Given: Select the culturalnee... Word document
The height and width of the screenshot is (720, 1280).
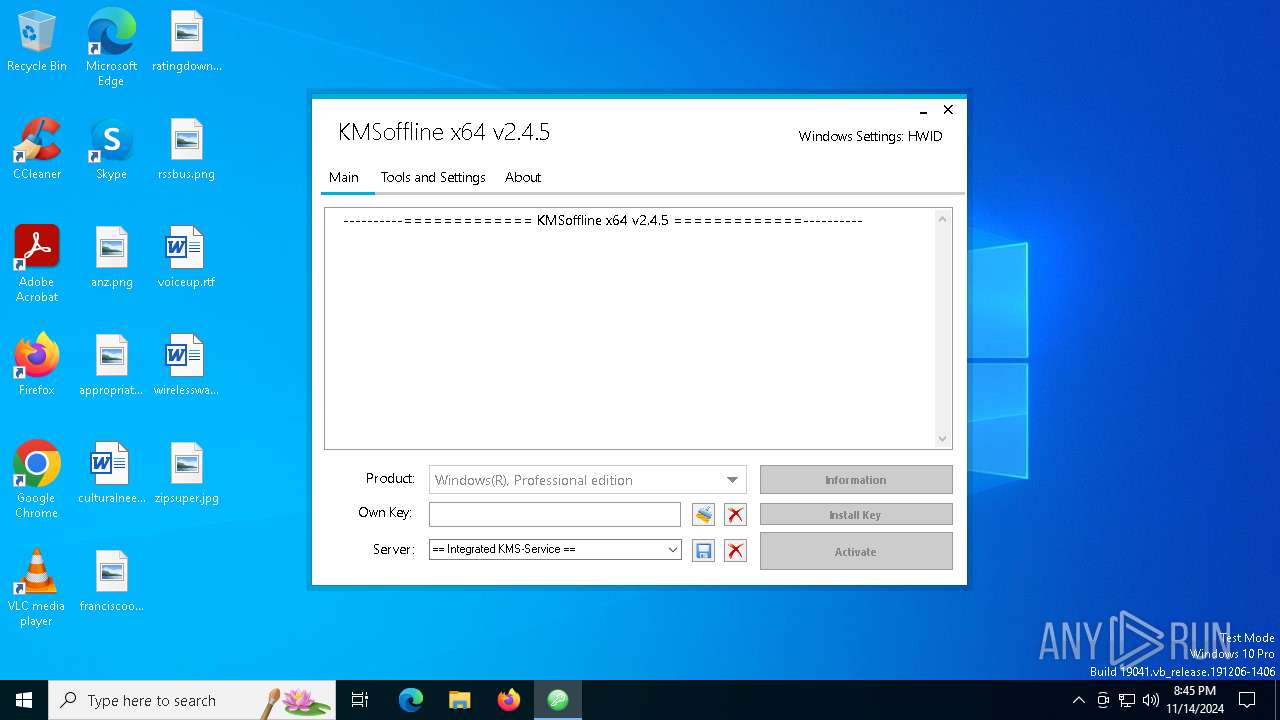Looking at the screenshot, I should (112, 474).
